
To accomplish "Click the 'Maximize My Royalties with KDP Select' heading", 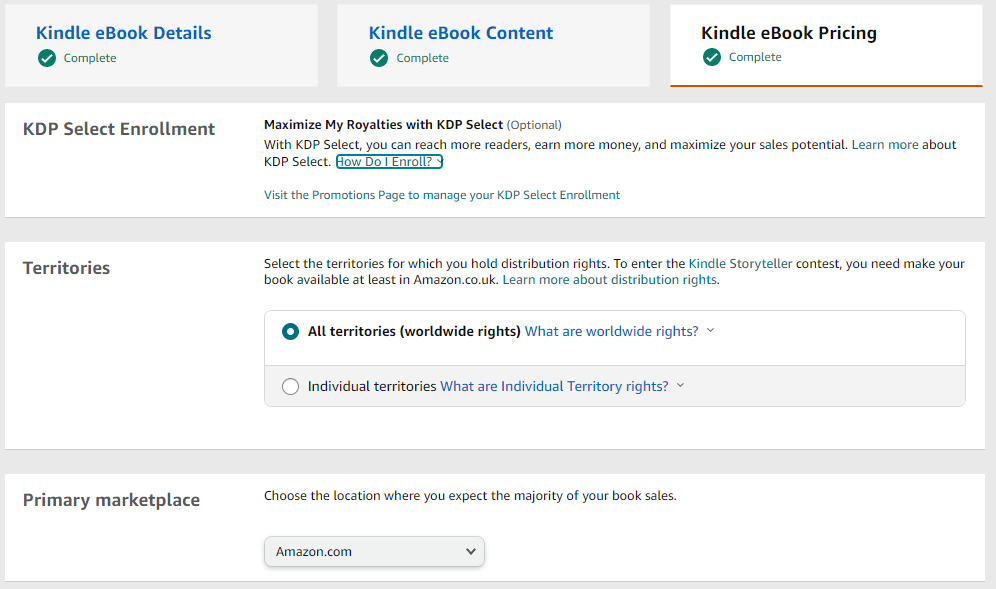I will (x=383, y=125).
